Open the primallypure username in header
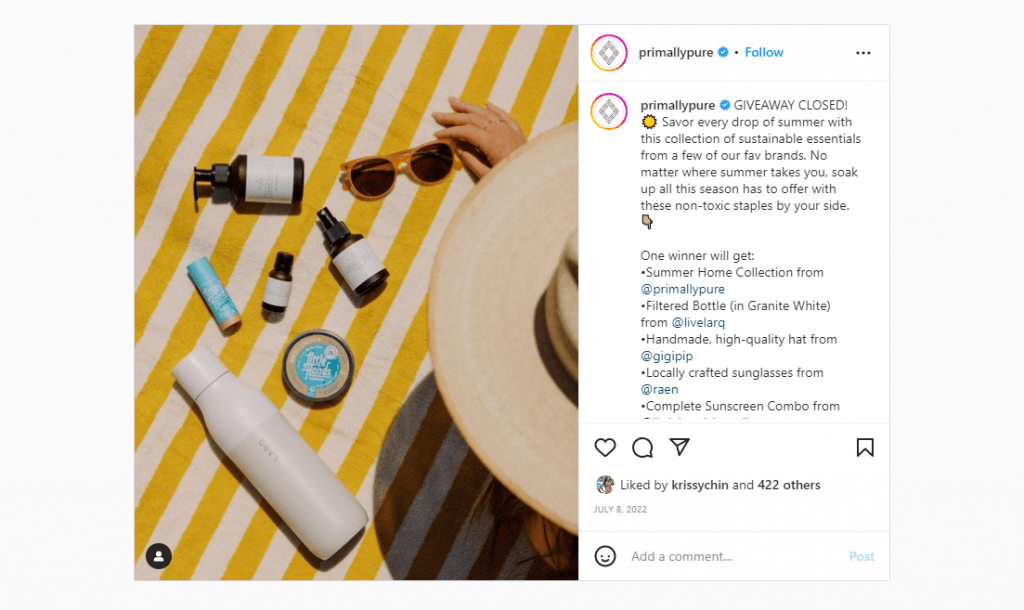Image resolution: width=1024 pixels, height=610 pixels. coord(675,52)
